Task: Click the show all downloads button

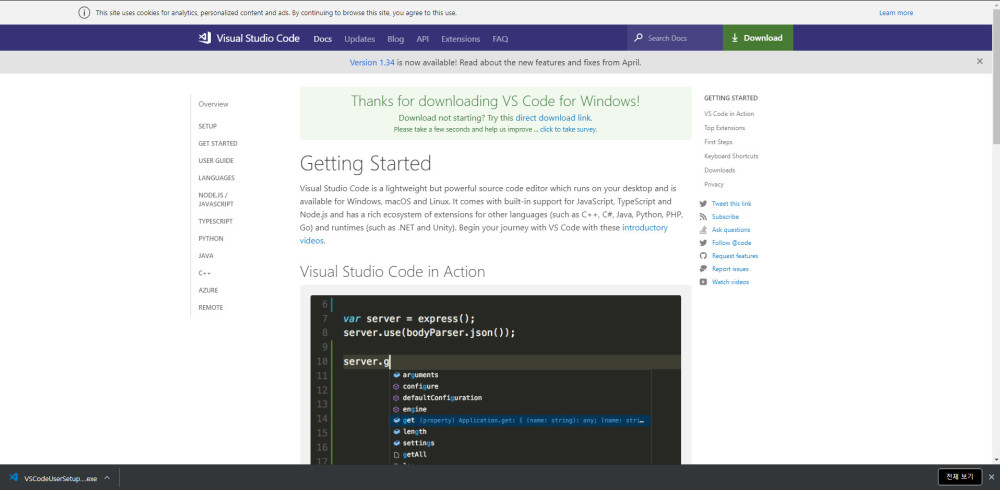Action: point(960,477)
